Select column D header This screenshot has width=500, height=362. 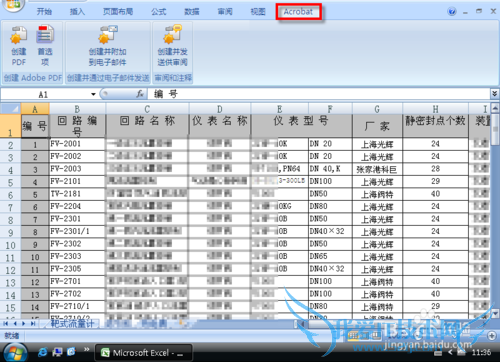220,109
